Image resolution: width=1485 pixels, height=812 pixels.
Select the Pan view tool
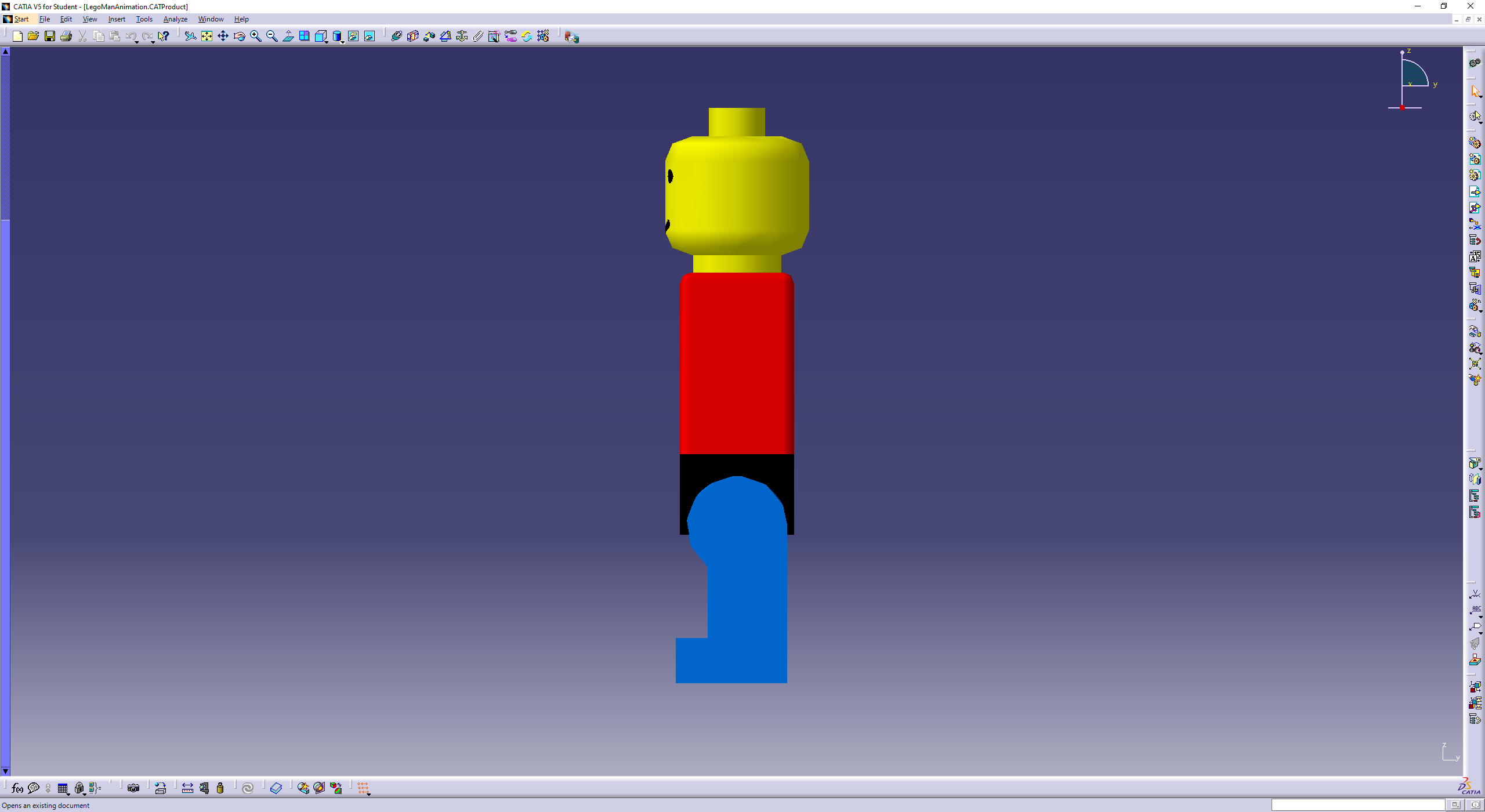223,37
